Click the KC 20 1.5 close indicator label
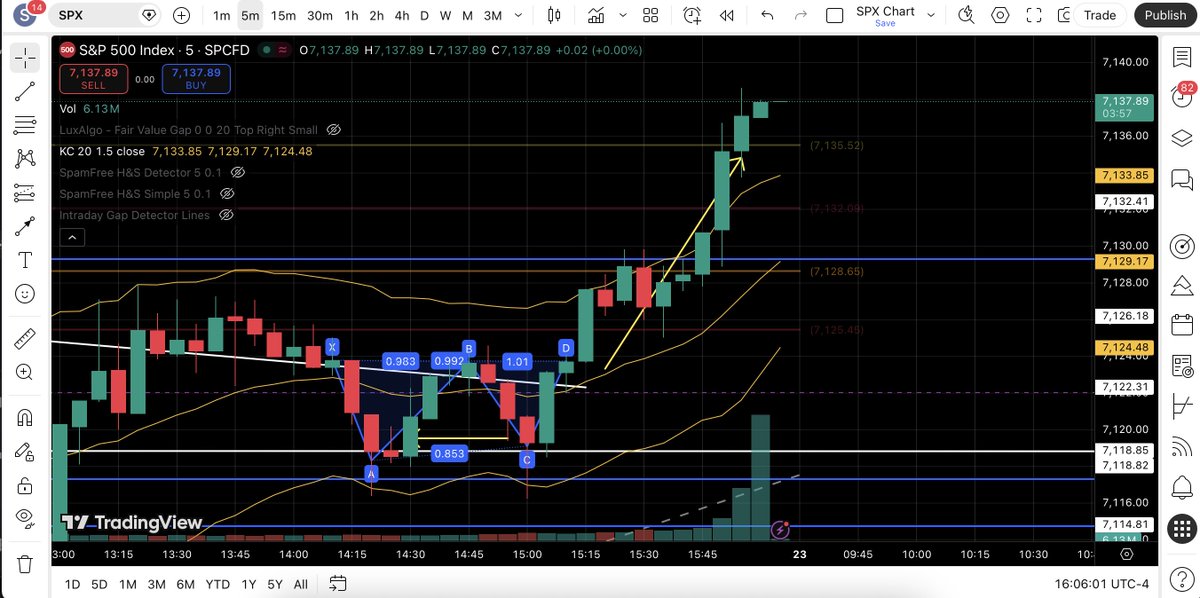 coord(102,151)
